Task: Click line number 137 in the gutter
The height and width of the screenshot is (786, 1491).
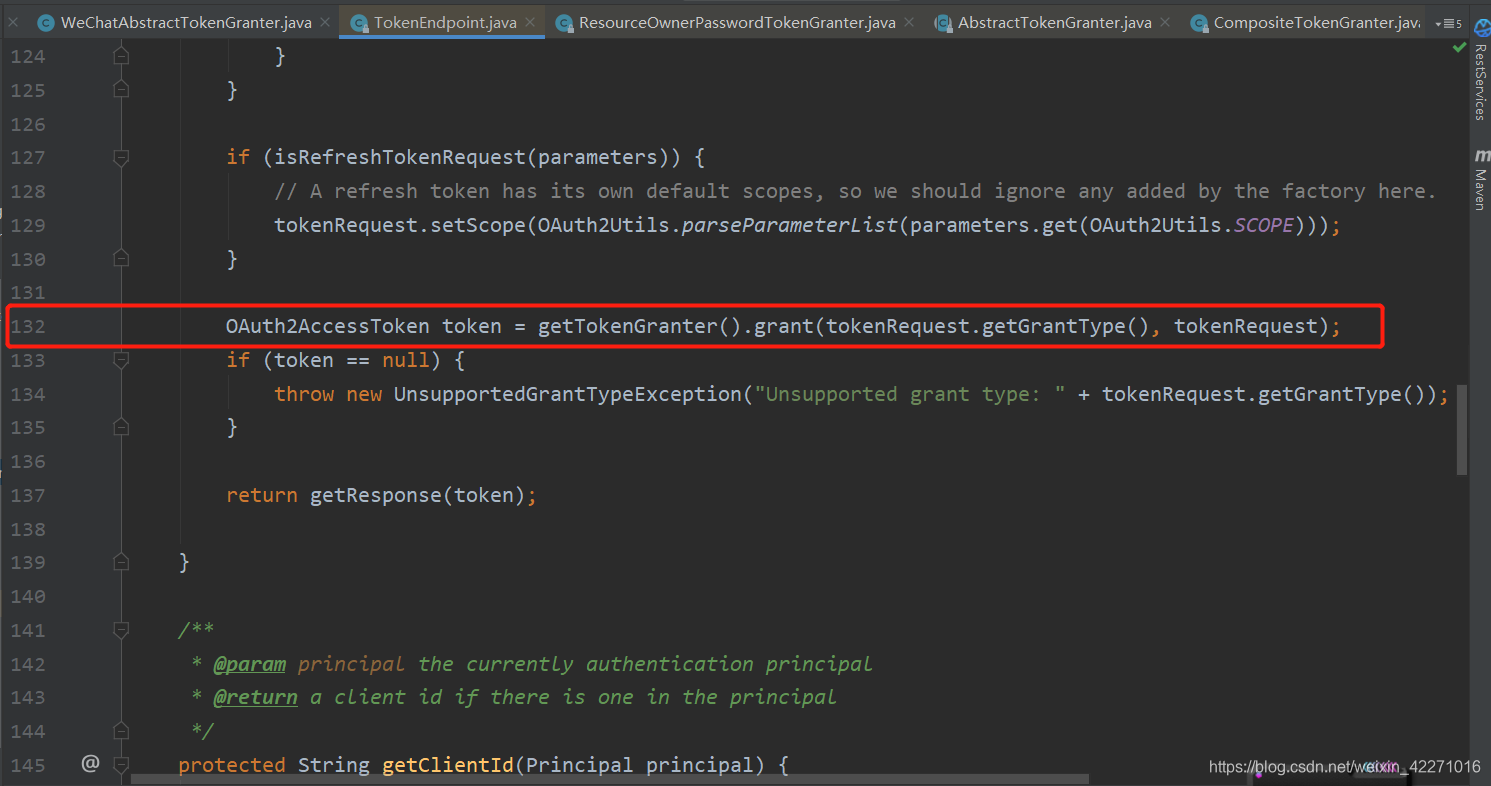Action: coord(28,495)
